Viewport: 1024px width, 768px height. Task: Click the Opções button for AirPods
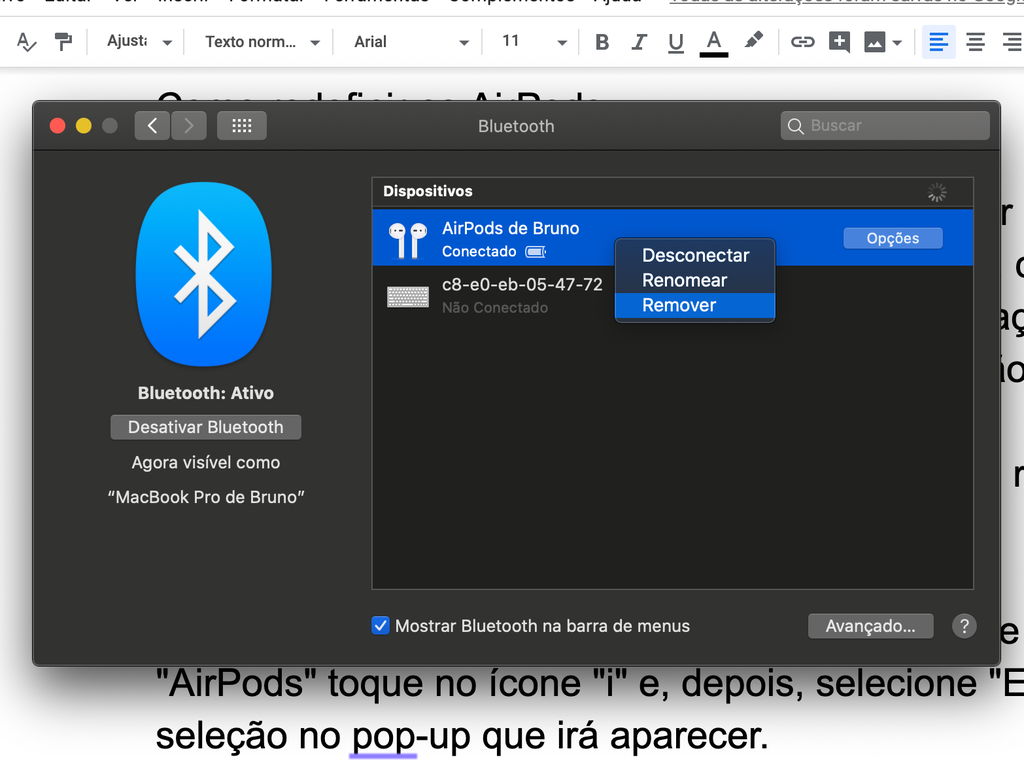[893, 238]
